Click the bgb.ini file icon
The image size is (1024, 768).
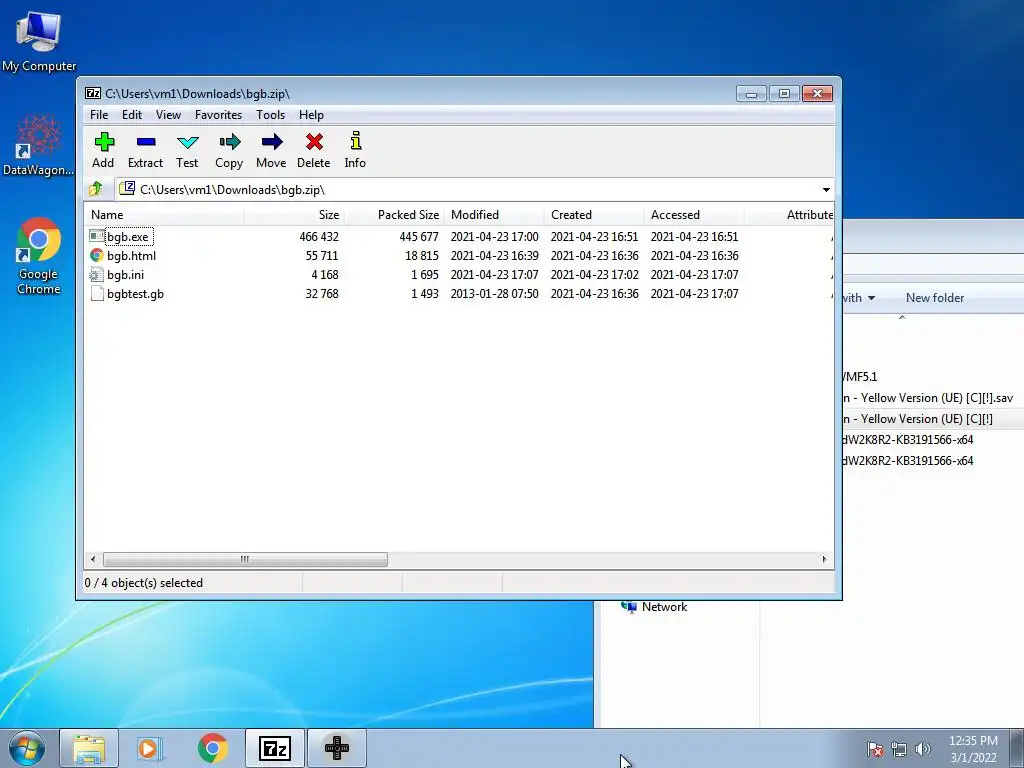tap(97, 274)
